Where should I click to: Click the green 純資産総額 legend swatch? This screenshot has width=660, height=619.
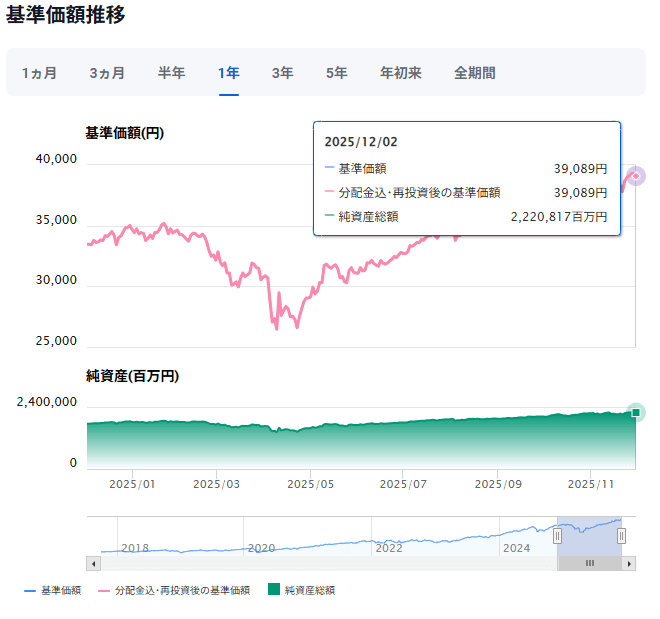pyautogui.click(x=274, y=589)
